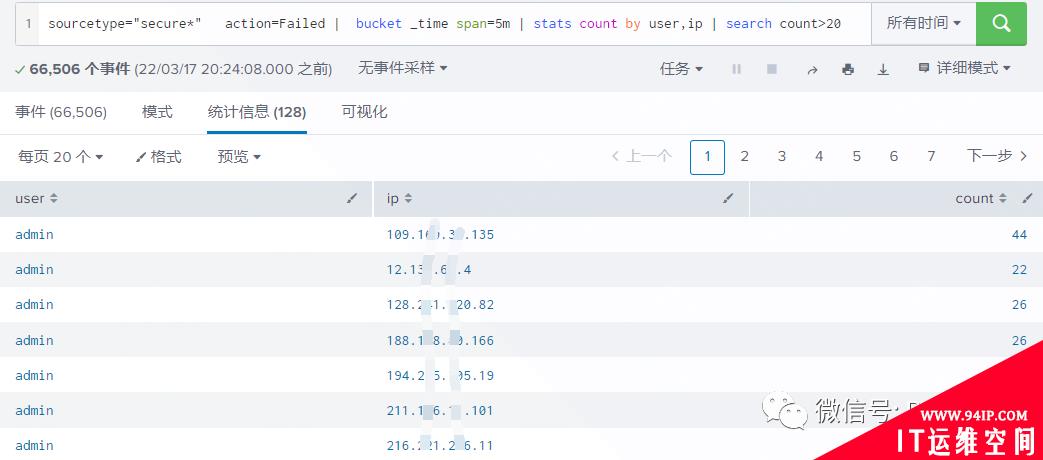
Task: Click into the search query input field
Action: (x=452, y=24)
